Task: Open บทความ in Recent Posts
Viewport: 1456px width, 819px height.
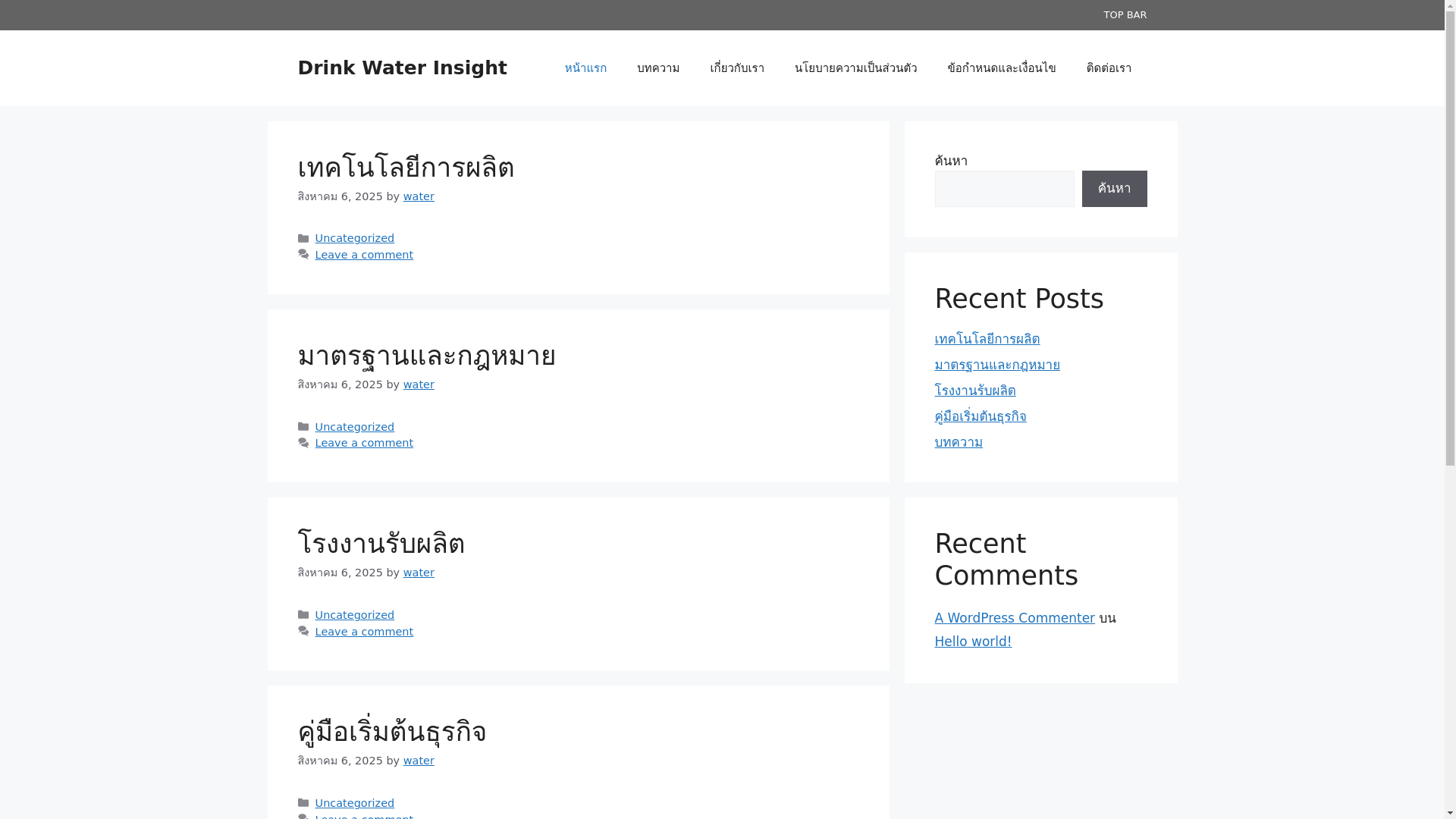Action: coord(958,442)
